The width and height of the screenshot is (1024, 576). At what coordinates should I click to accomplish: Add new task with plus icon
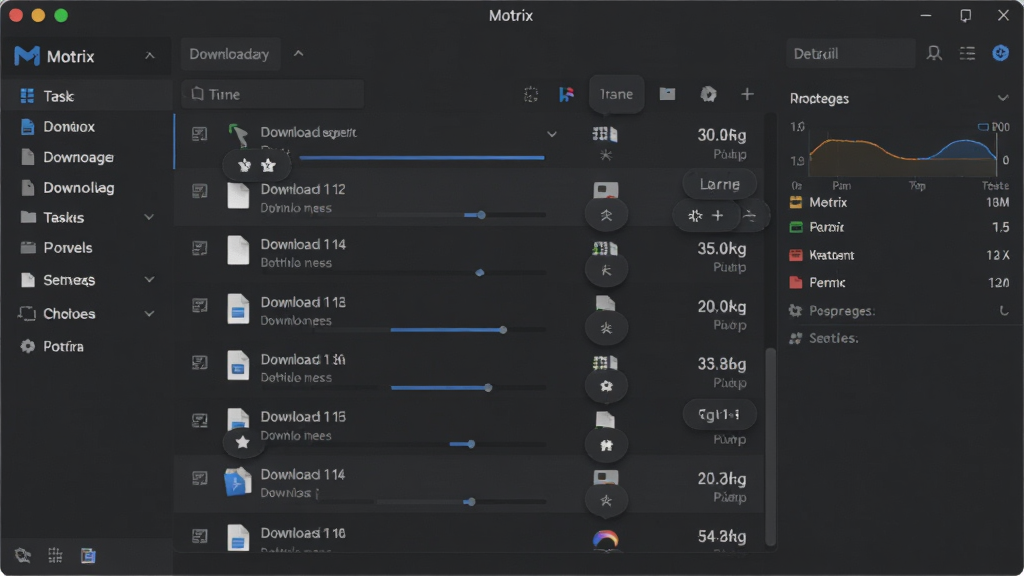[x=747, y=95]
